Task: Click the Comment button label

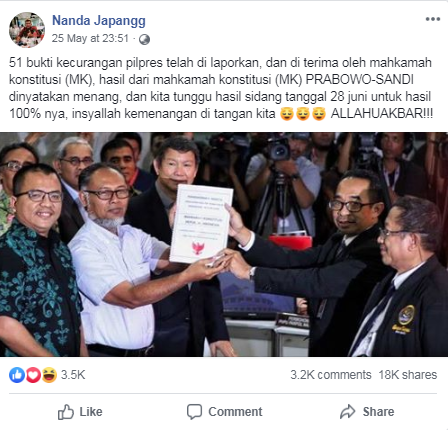Action: click(235, 412)
